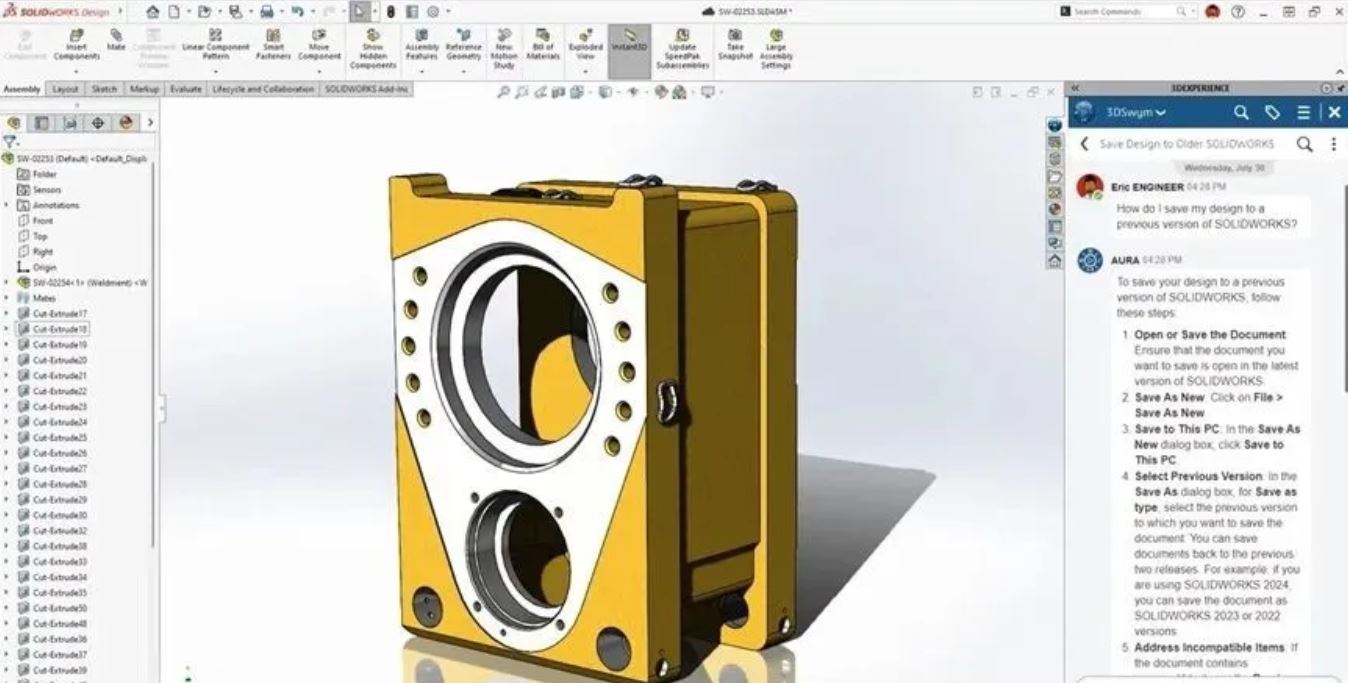Viewport: 1348px width, 683px height.
Task: Click the tag icon in 3DSwym header
Action: (x=1272, y=113)
